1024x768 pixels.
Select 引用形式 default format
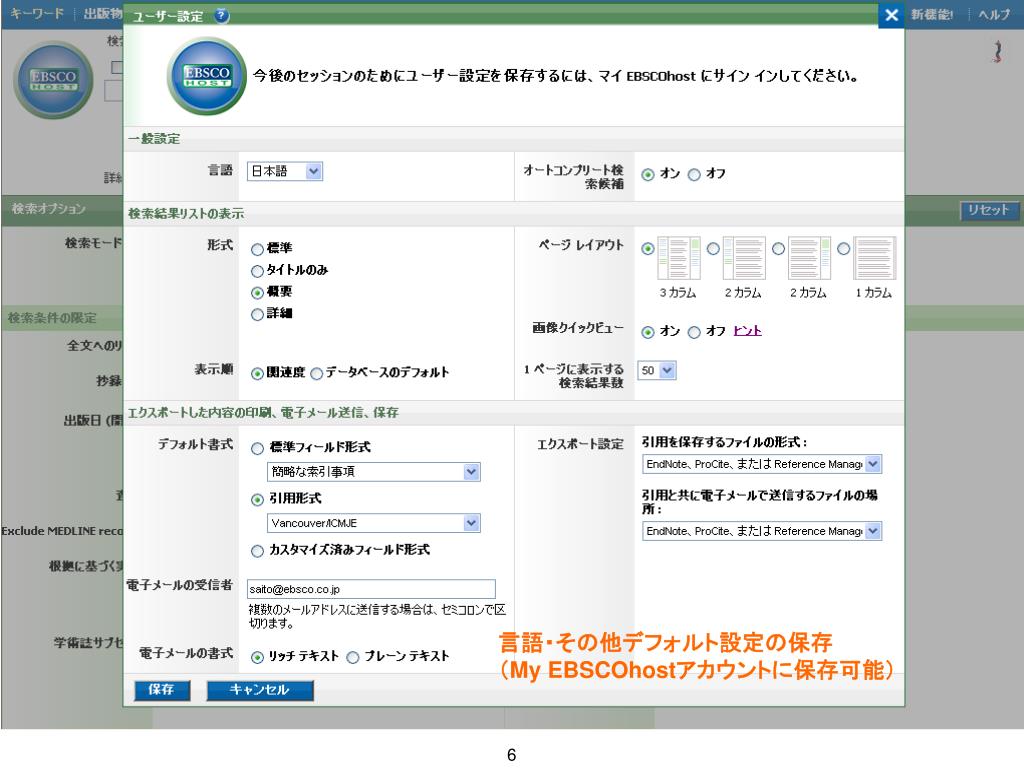[x=257, y=500]
